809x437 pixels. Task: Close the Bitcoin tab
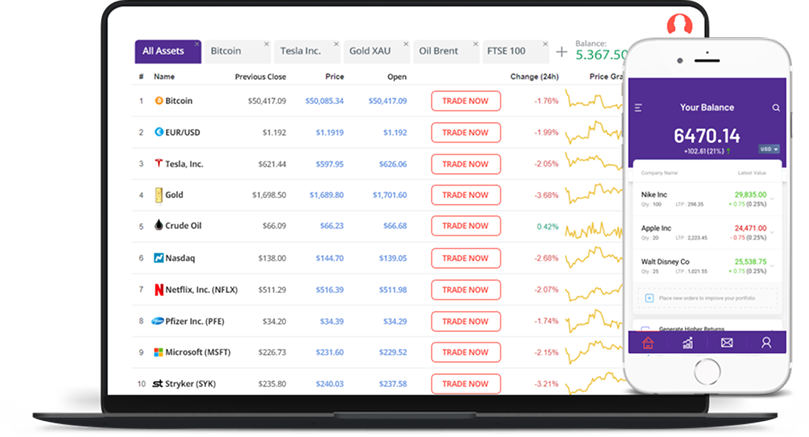(x=267, y=44)
